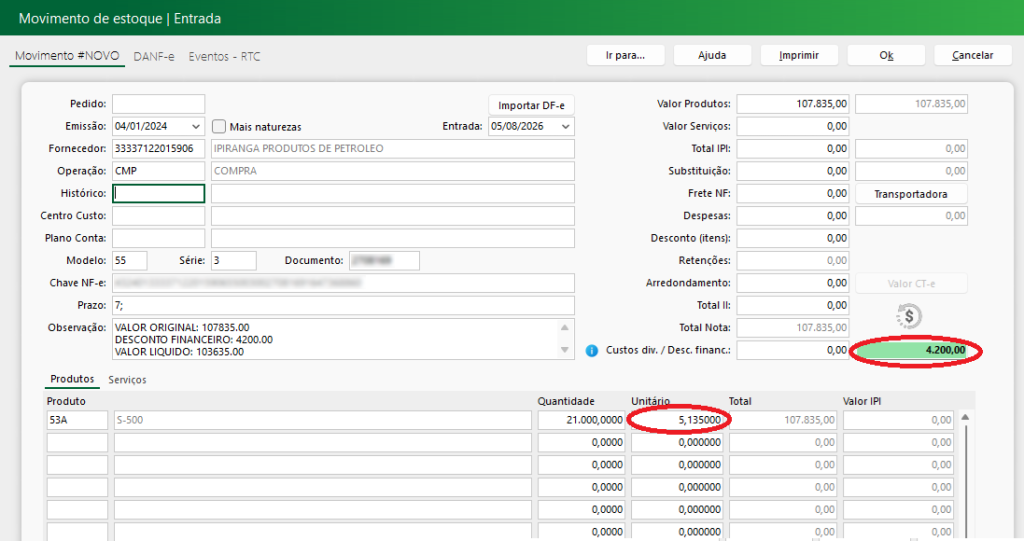The image size is (1024, 541).
Task: Switch to the Serviços tab
Action: (127, 380)
